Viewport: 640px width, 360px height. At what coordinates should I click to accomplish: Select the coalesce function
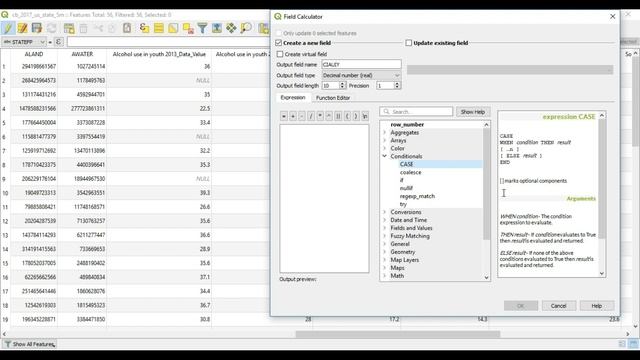pyautogui.click(x=411, y=172)
